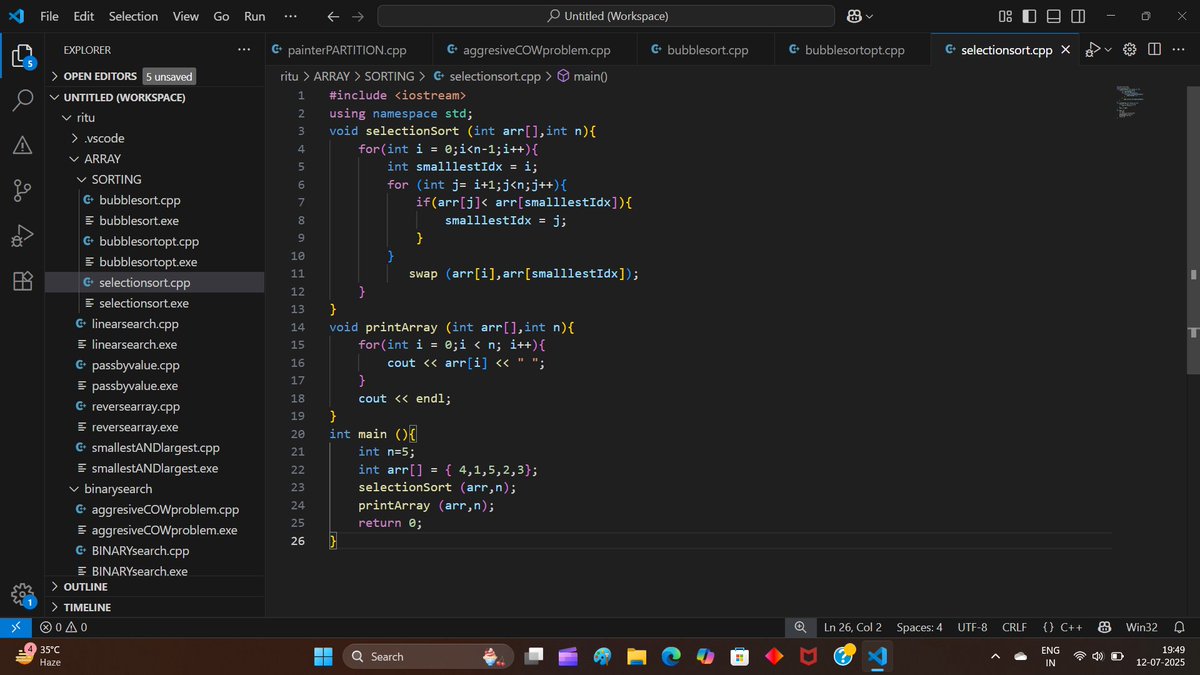Screen dimensions: 1200x675
Task: Collapse the binarysearch folder
Action: coord(155,489)
